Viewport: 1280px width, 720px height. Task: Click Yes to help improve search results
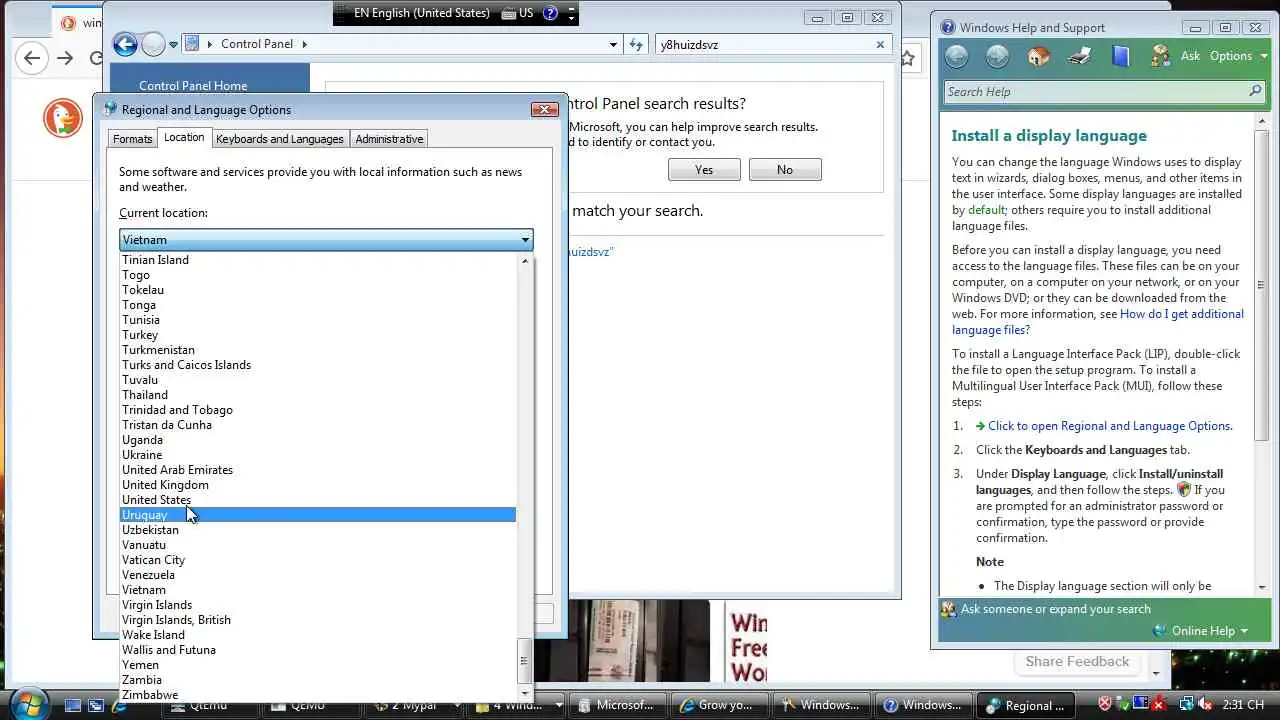tap(704, 170)
